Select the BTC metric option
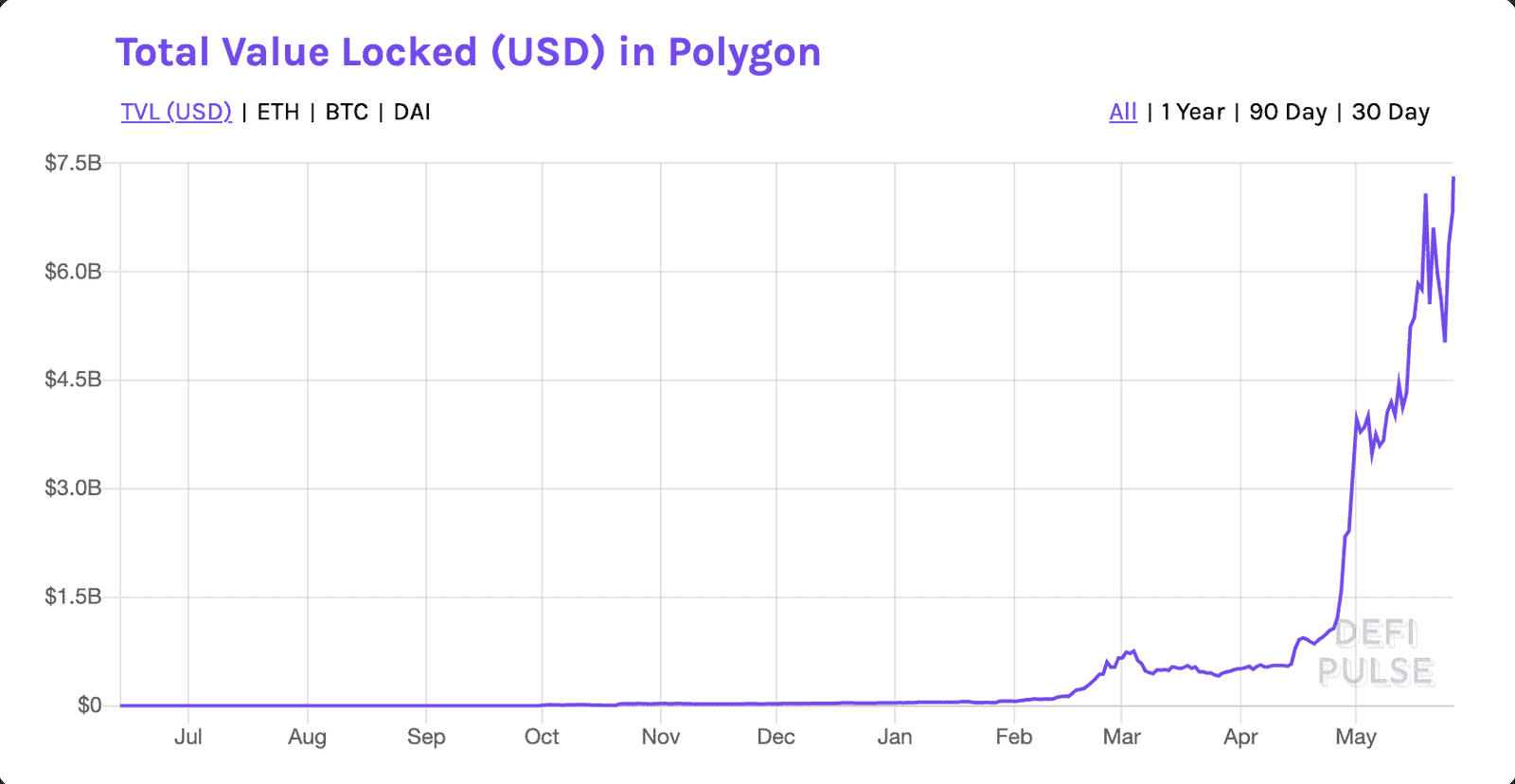This screenshot has width=1515, height=784. pos(346,112)
